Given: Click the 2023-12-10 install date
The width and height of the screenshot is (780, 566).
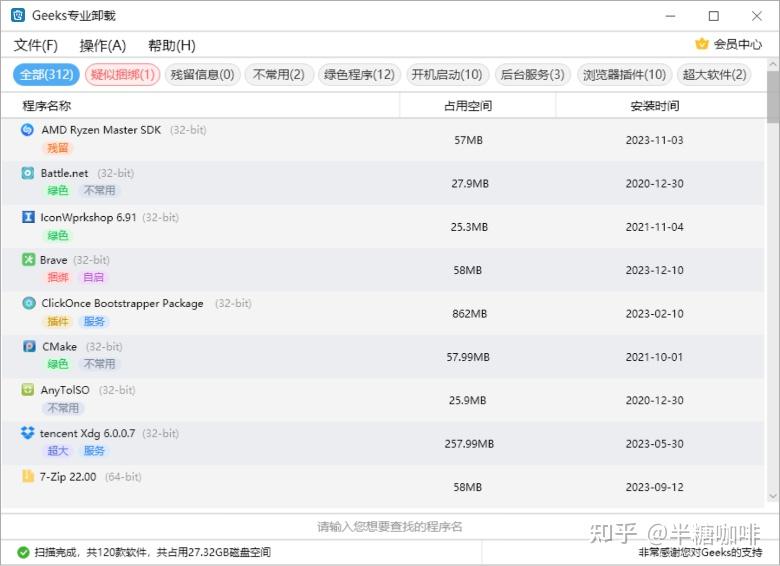Looking at the screenshot, I should [655, 270].
